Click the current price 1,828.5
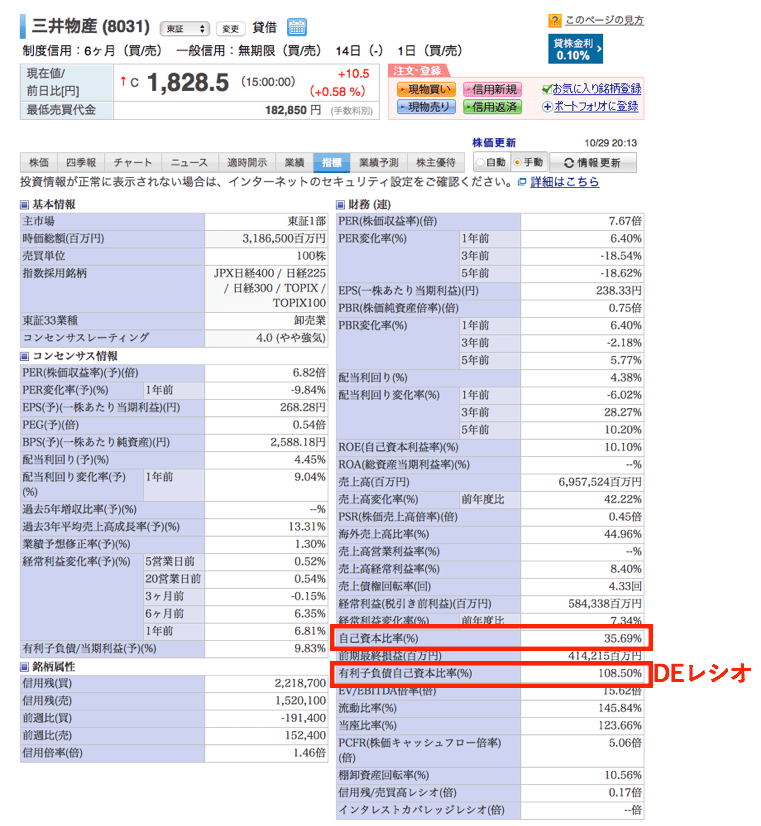Image resolution: width=761 pixels, height=826 pixels. point(188,82)
